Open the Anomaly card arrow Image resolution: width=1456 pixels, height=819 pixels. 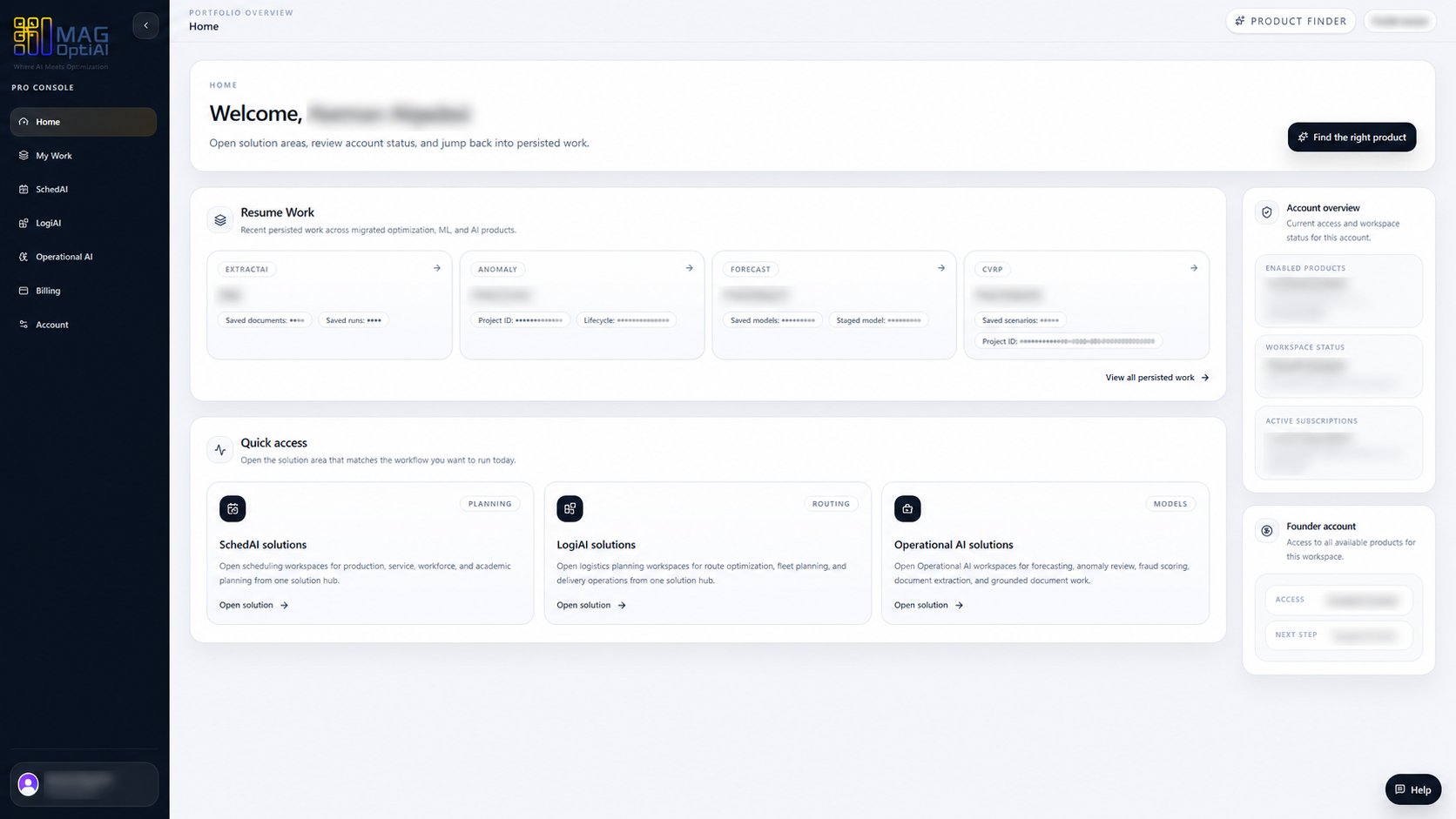[x=689, y=268]
